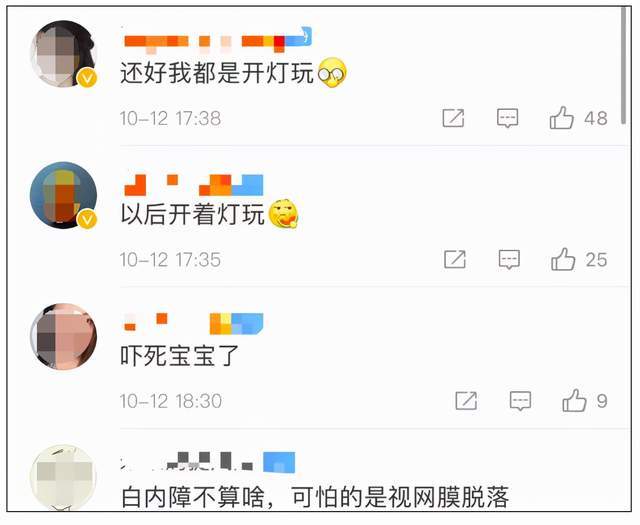Like the '吓死宝宝了' comment
Image resolution: width=640 pixels, height=525 pixels.
(575, 400)
